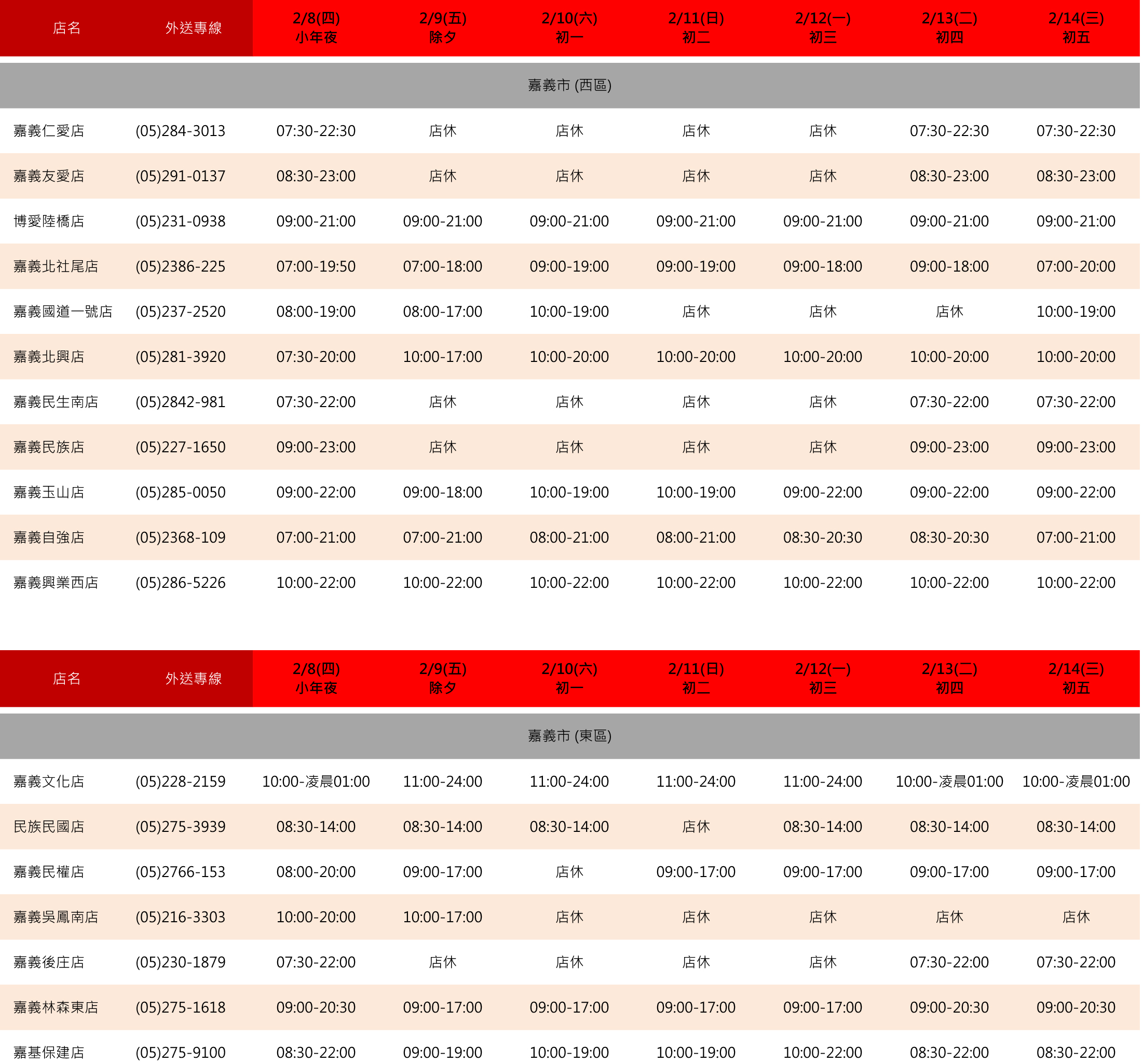Click 民族民國店 store name
Screen dimensions: 1143x1064
[49, 827]
